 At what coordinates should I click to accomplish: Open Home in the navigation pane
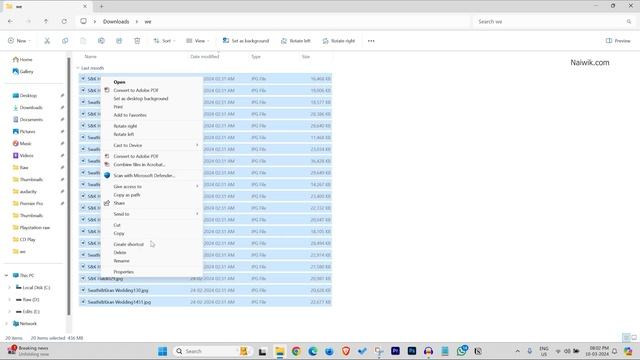tap(22, 60)
